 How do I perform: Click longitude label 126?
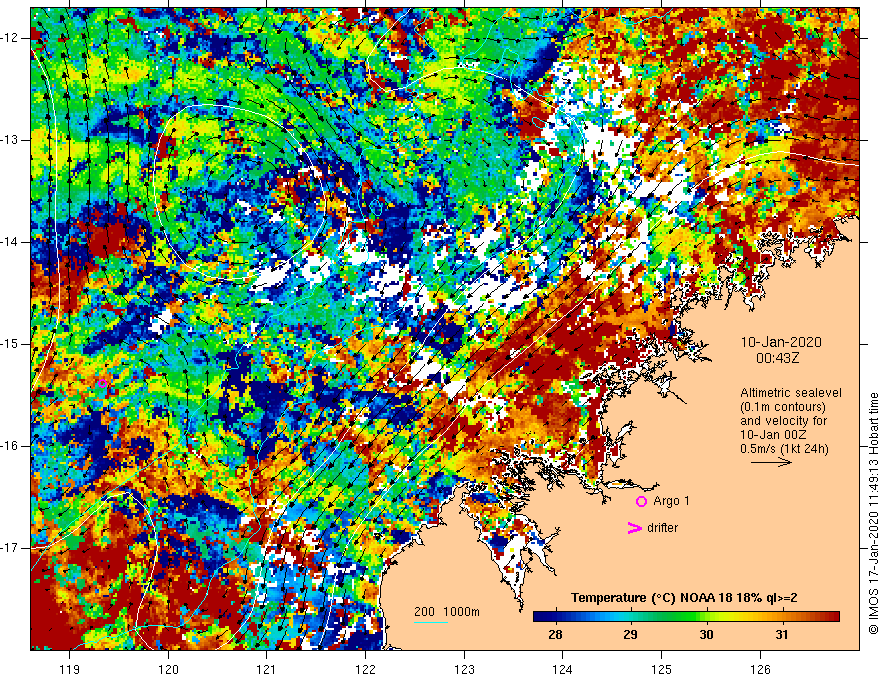click(760, 669)
